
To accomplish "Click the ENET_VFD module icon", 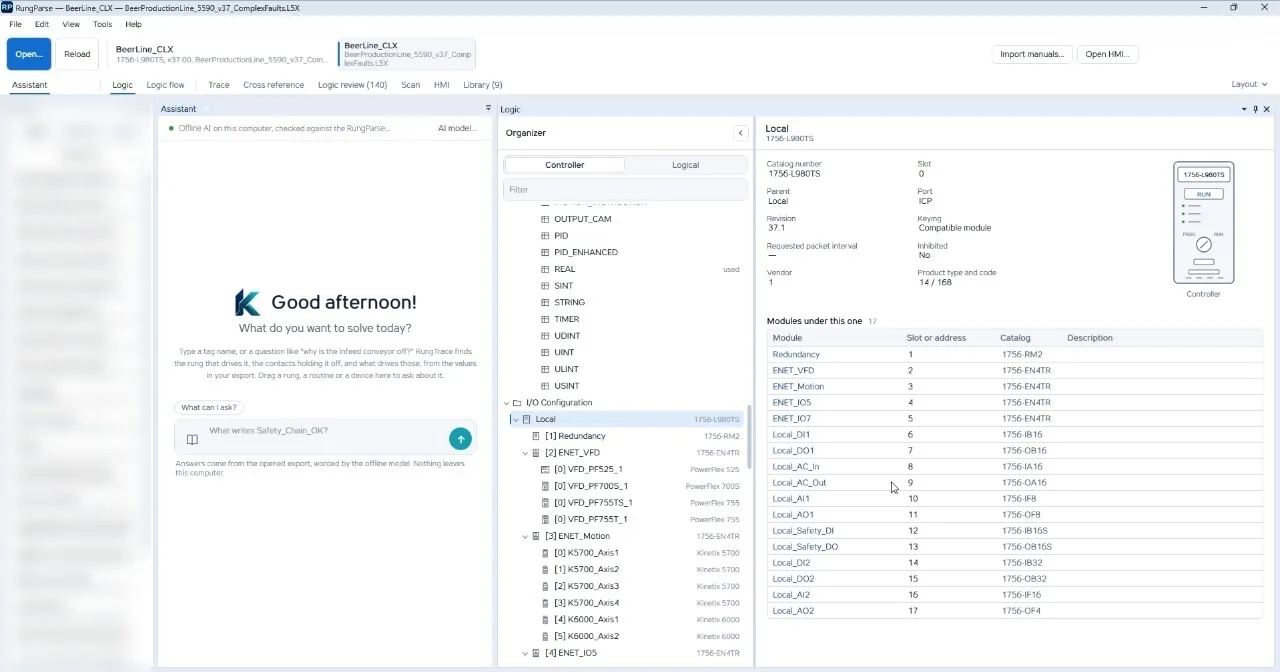I will coord(536,453).
